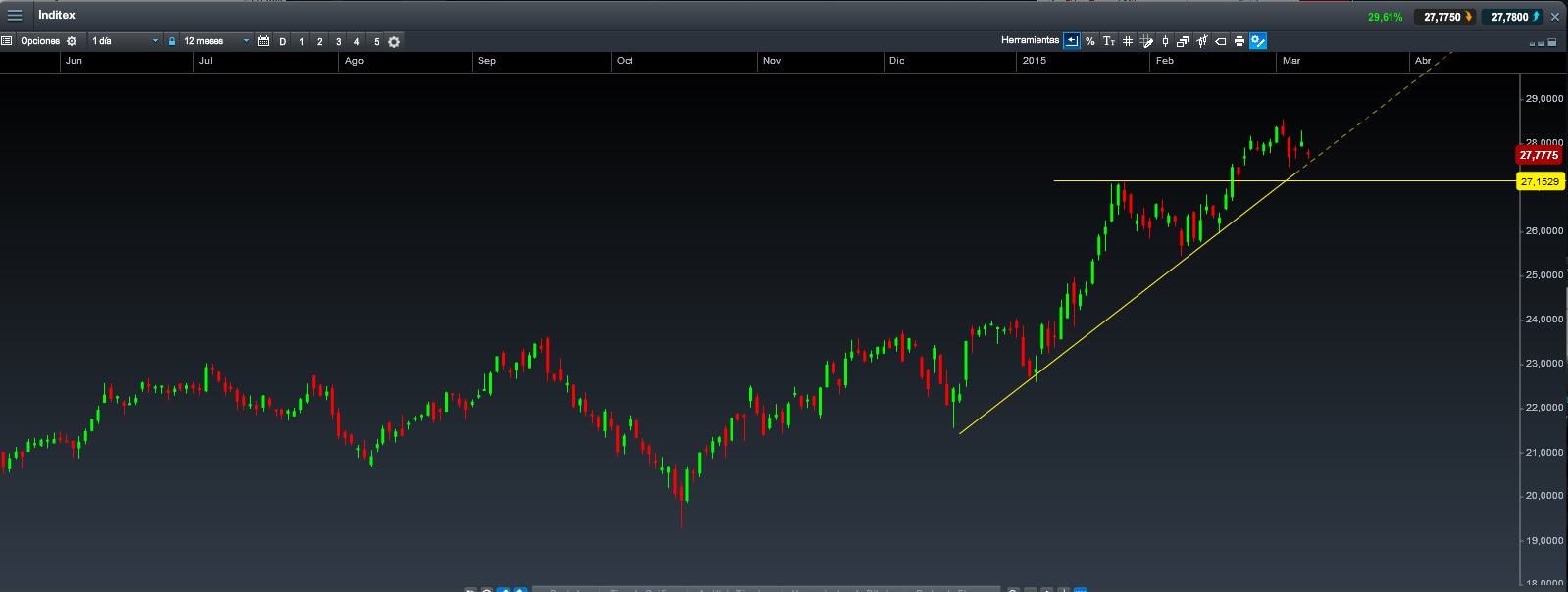Select the smallest panel size icon
Screen dimensions: 1568x592
[x=1533, y=43]
